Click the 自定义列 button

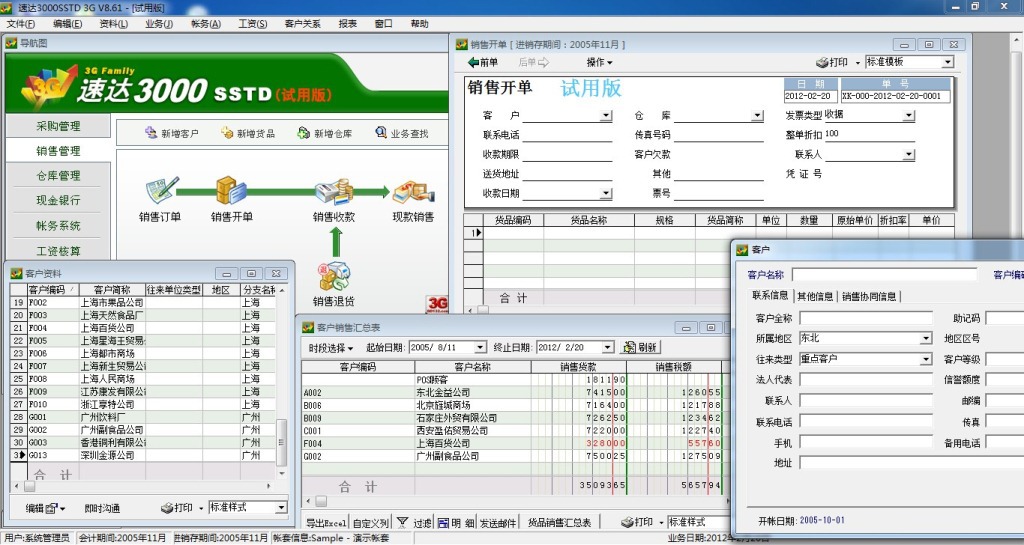coord(371,523)
